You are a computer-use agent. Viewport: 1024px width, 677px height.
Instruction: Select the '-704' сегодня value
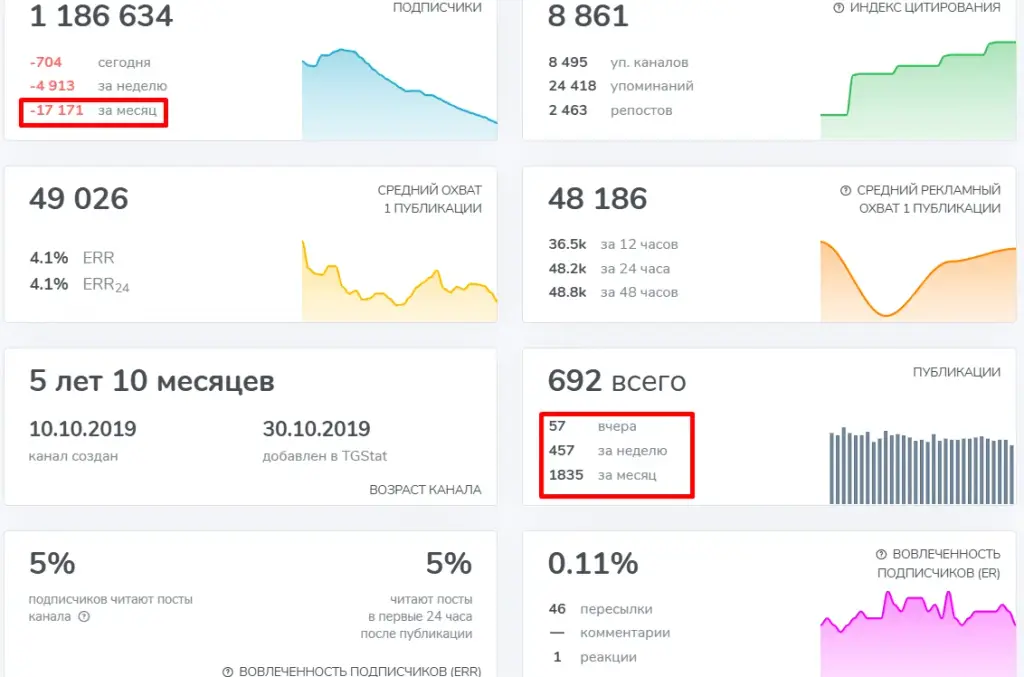point(46,63)
